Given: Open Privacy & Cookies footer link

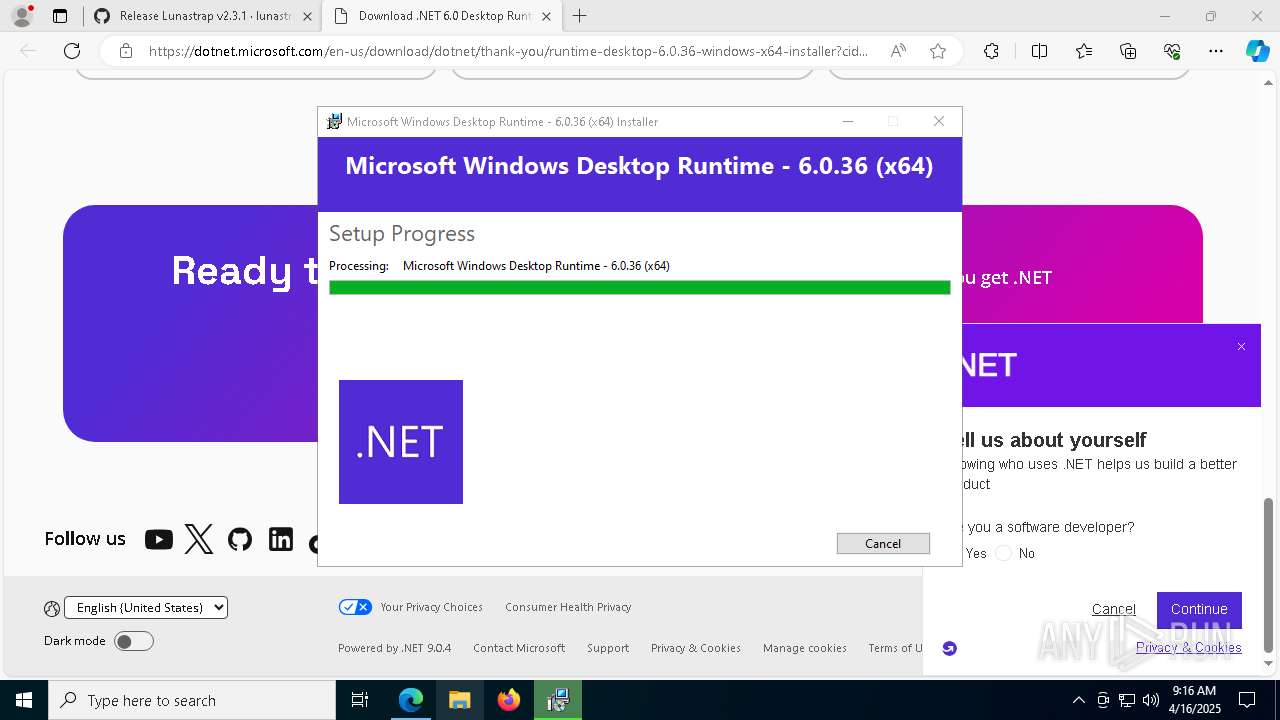Looking at the screenshot, I should point(696,648).
